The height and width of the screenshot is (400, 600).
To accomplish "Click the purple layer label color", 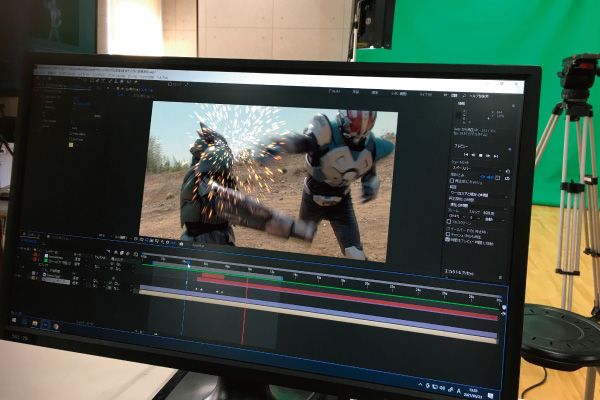I will [33, 273].
